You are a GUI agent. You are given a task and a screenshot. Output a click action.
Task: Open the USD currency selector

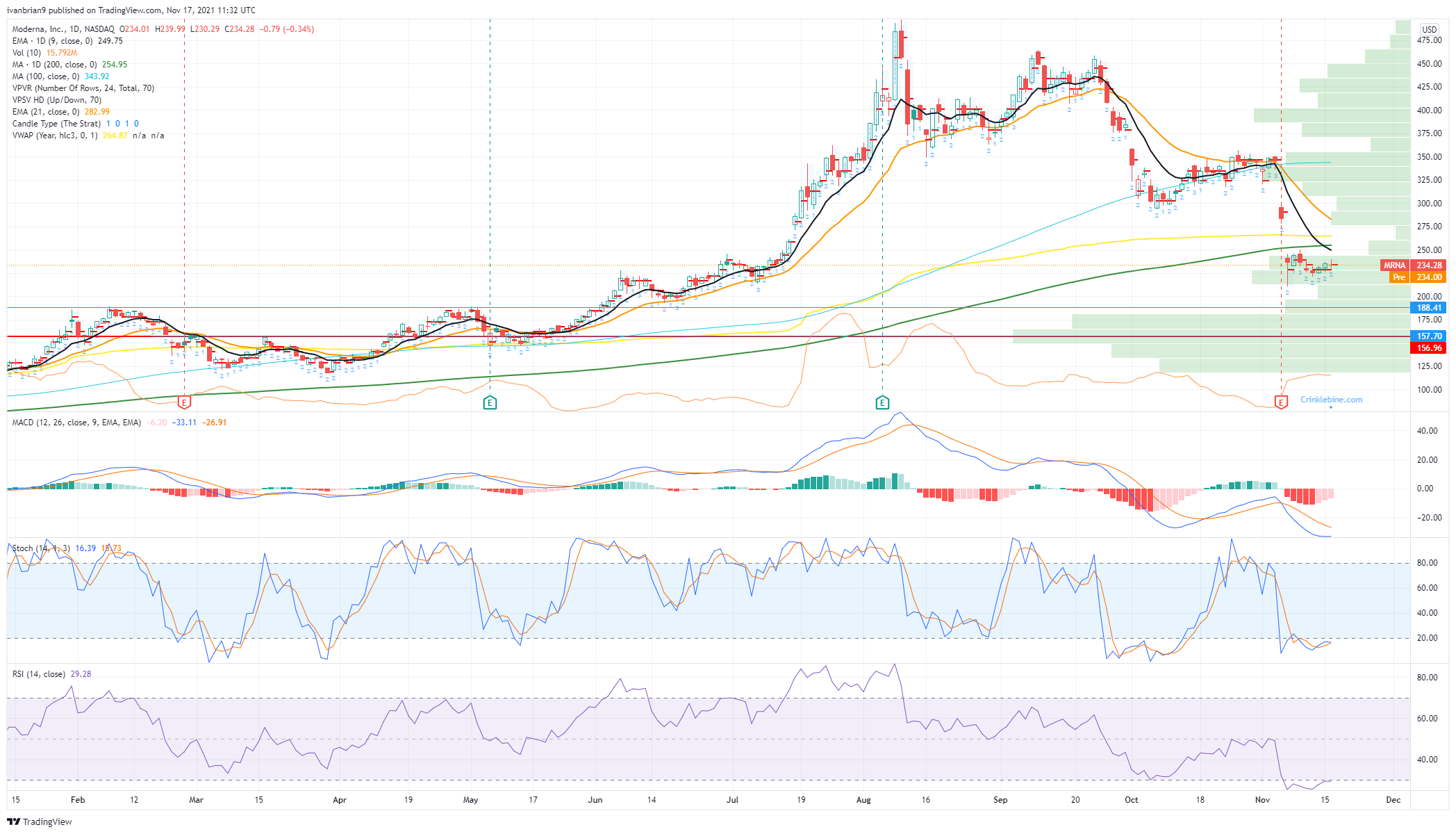pyautogui.click(x=1429, y=29)
